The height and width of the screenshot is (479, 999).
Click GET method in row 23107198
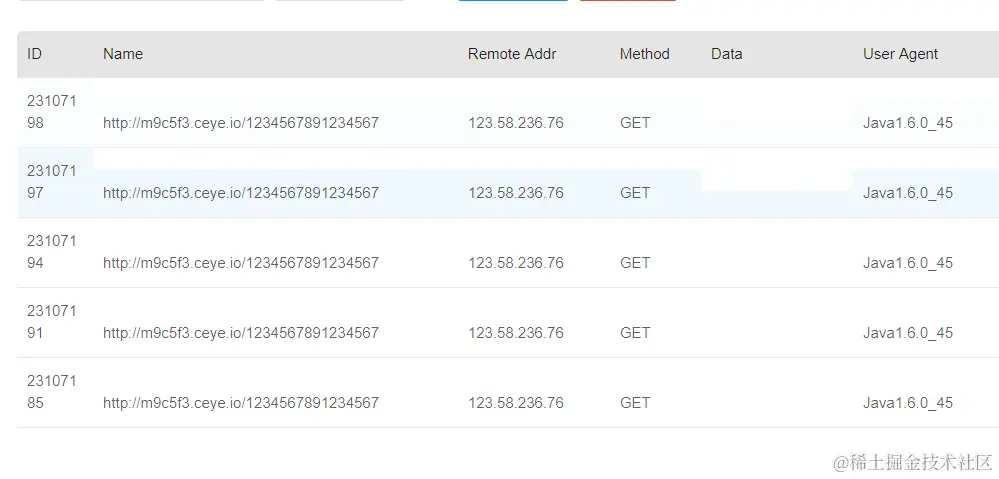pos(635,123)
